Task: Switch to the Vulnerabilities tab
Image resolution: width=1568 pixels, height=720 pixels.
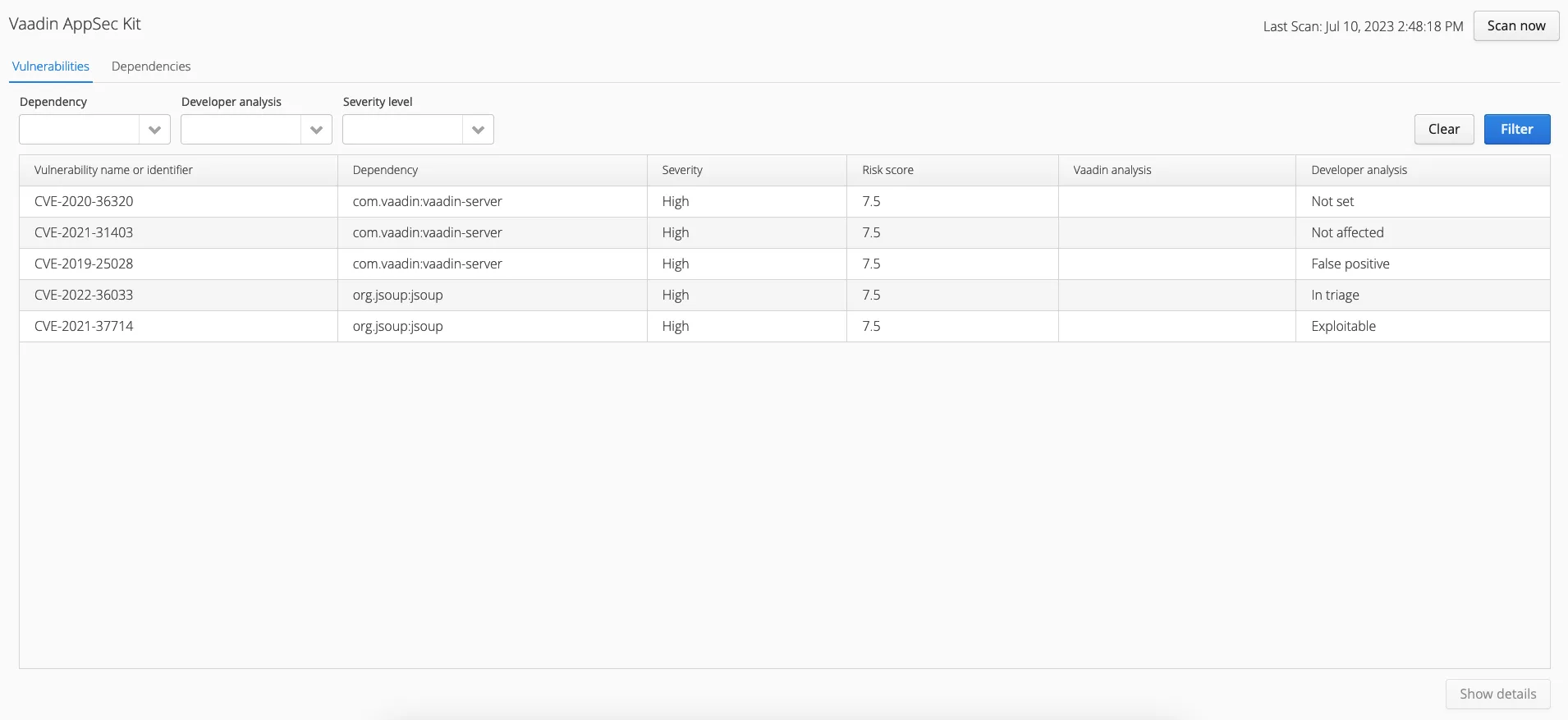Action: (x=51, y=66)
